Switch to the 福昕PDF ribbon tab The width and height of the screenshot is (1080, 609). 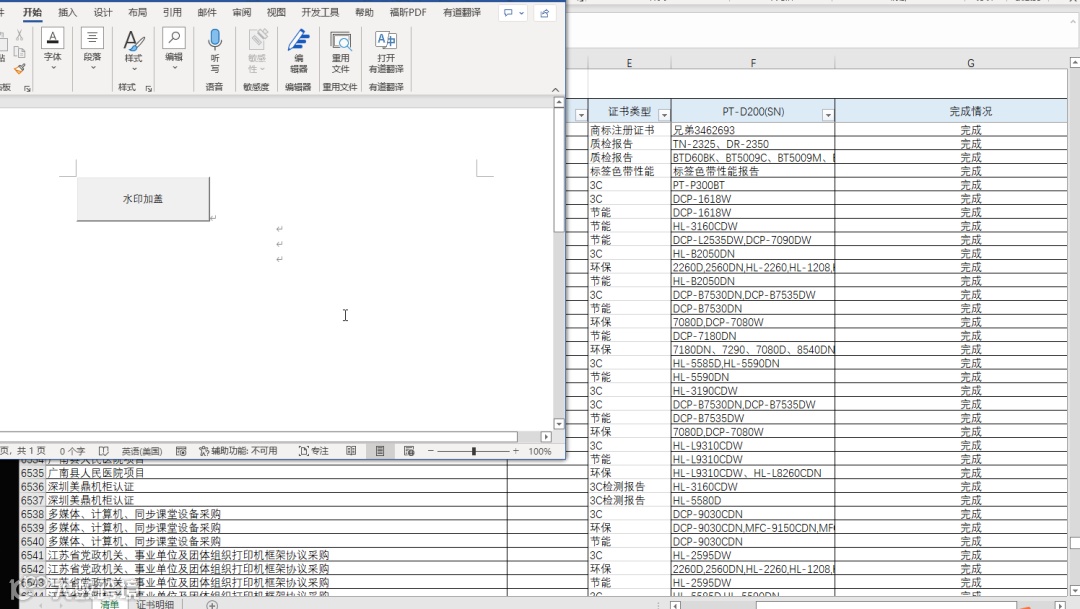coord(408,12)
